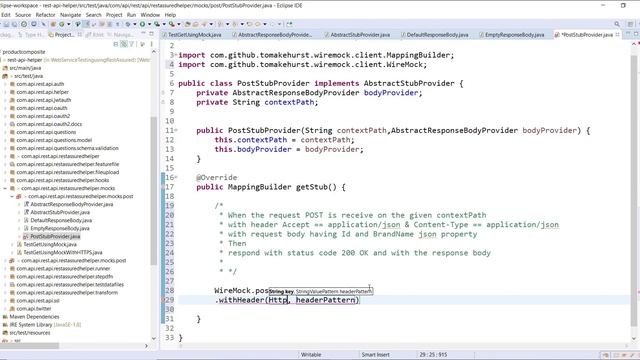The image size is (640, 360).
Task: Switch to the AbstractStubProvider.java tab
Action: pyautogui.click(x=360, y=35)
